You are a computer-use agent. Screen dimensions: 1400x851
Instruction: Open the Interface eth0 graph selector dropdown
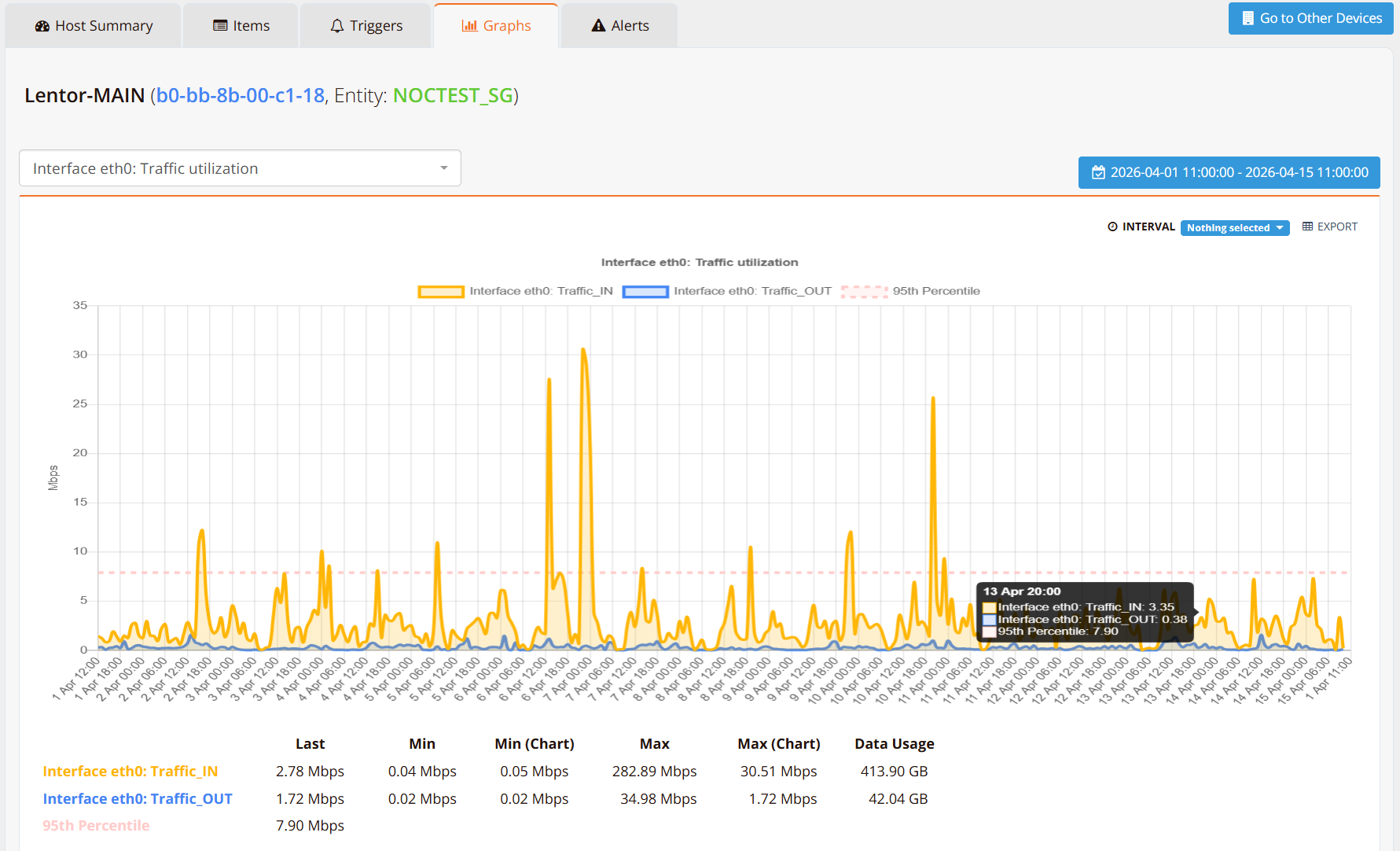click(240, 168)
